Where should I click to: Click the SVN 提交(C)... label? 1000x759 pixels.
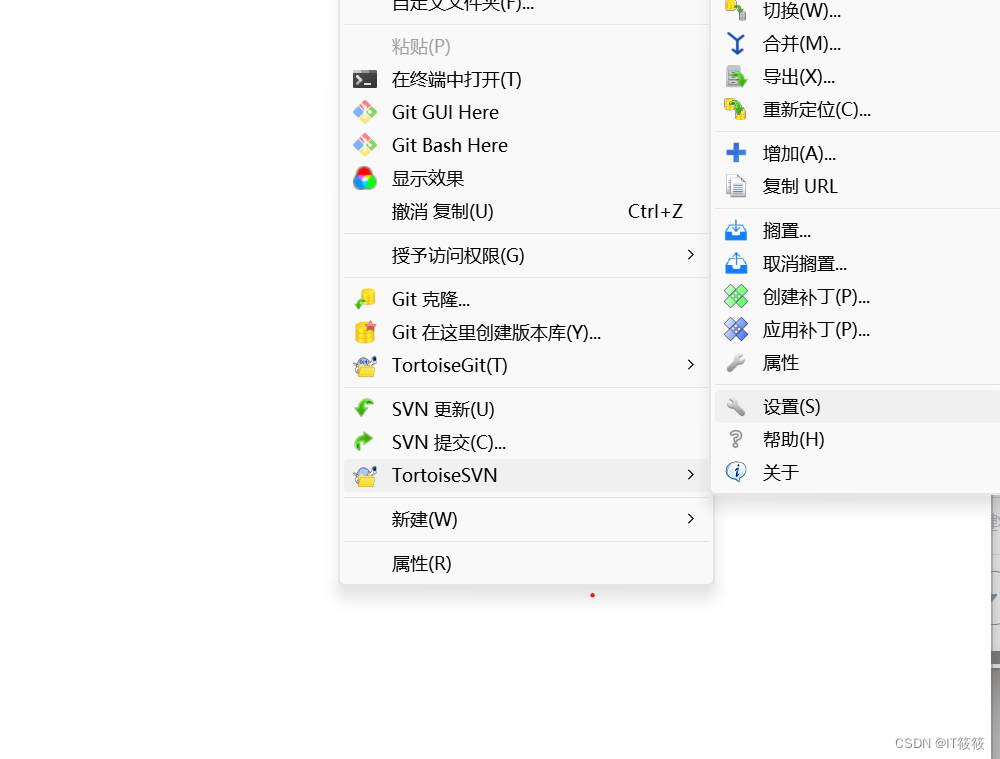[449, 443]
